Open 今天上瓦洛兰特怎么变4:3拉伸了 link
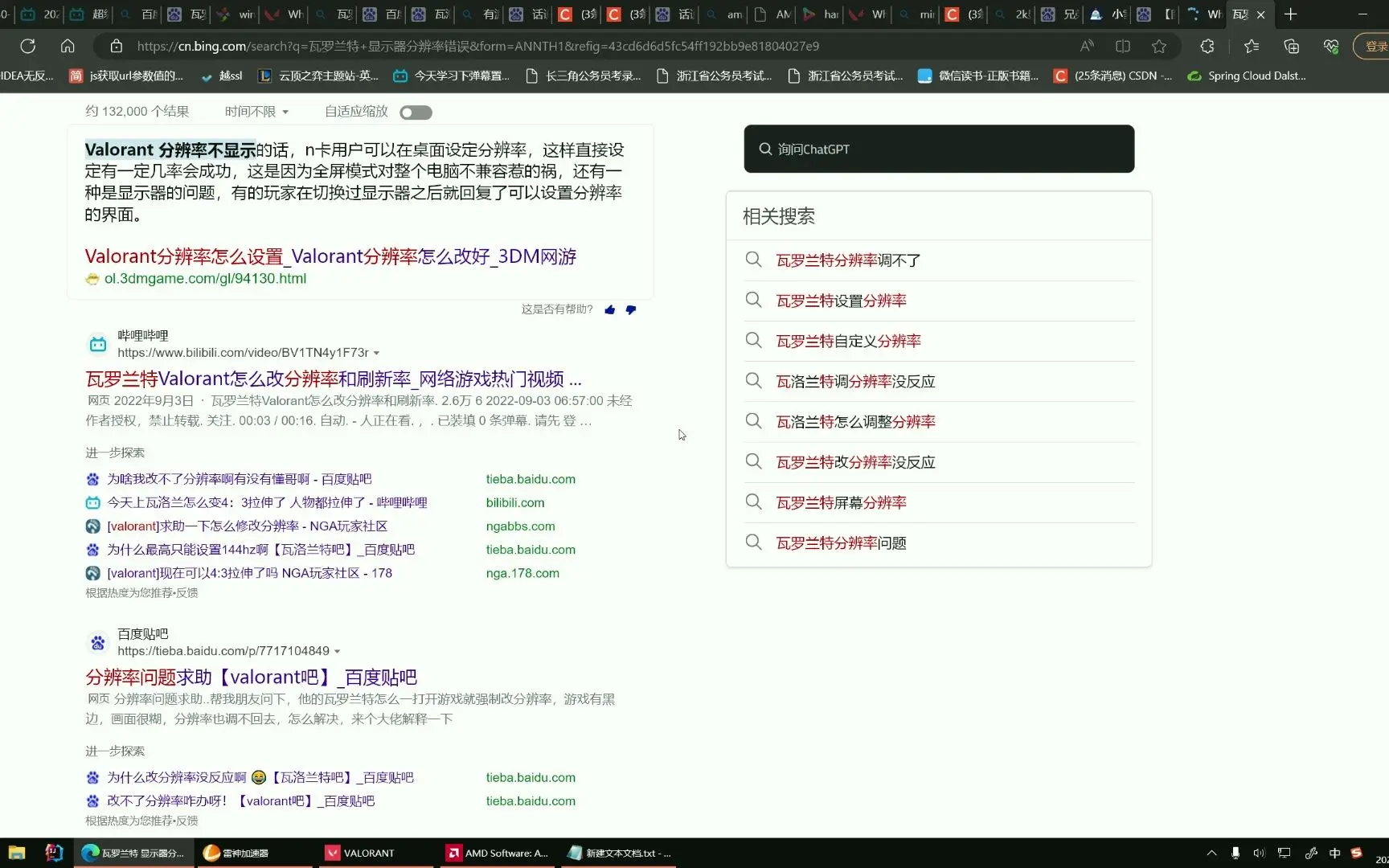Screen dimensions: 1389x868 pyautogui.click(x=267, y=502)
